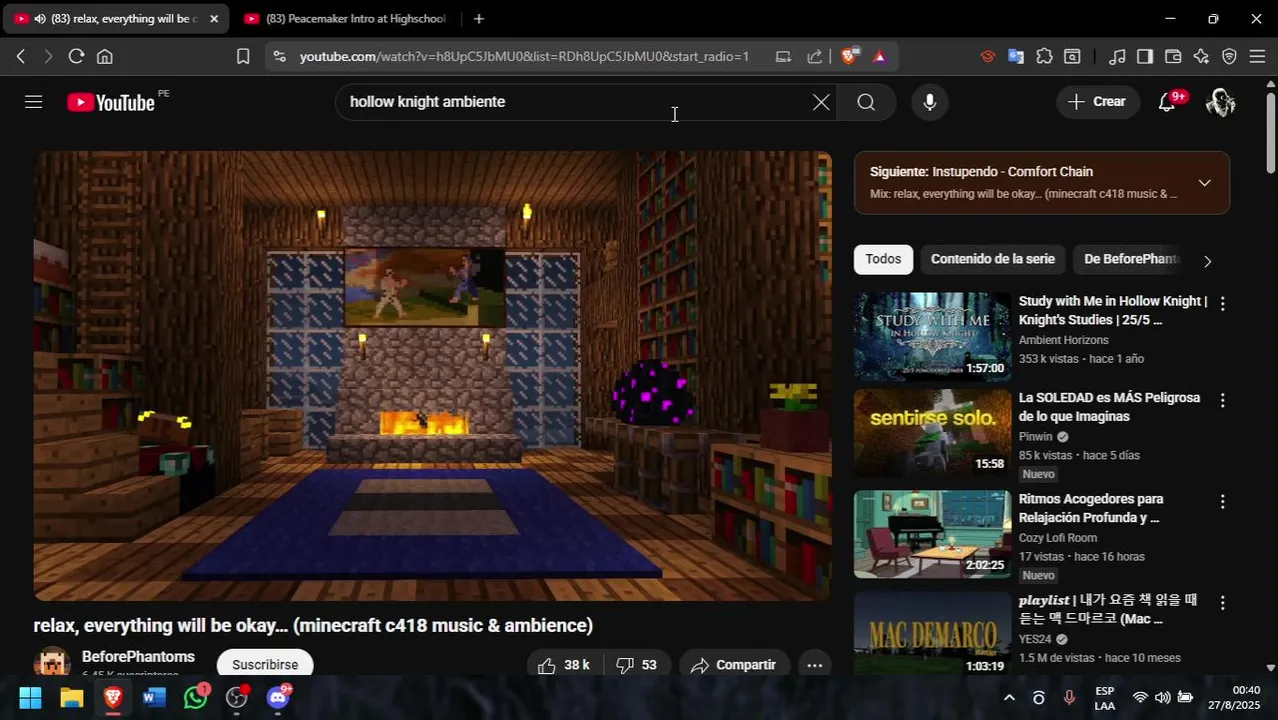Open sentirse solo video thumbnail
Screen dimensions: 1278x720
(932, 433)
